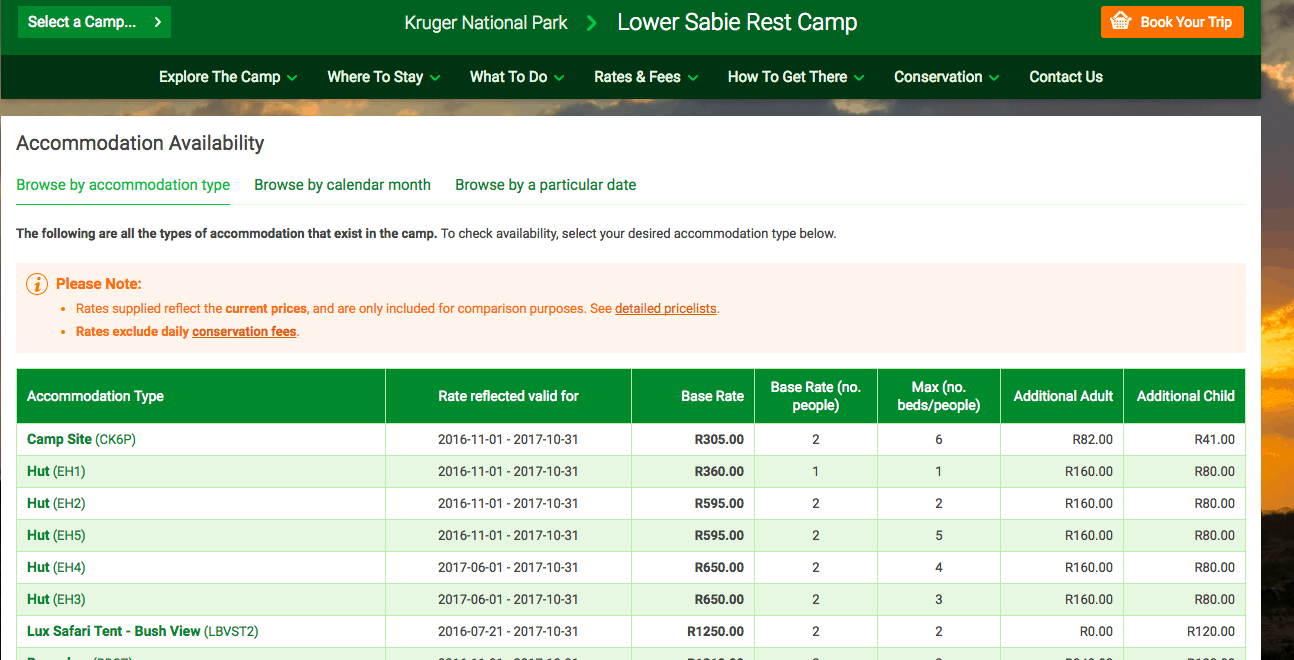This screenshot has height=660, width=1294.
Task: Click the Hut (EH4) row's date range
Action: pyautogui.click(x=508, y=567)
